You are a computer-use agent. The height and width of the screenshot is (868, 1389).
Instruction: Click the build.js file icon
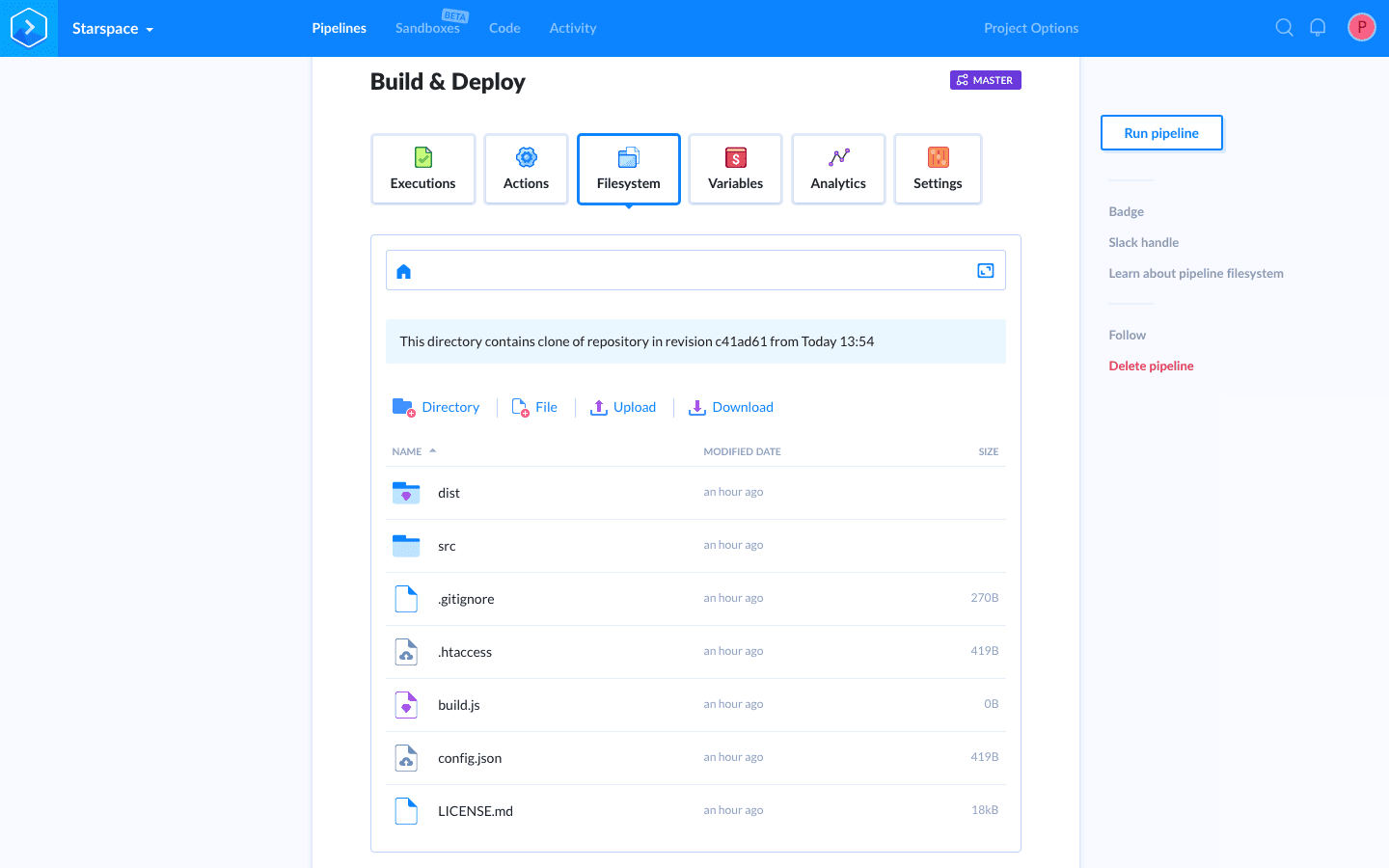pyautogui.click(x=406, y=705)
